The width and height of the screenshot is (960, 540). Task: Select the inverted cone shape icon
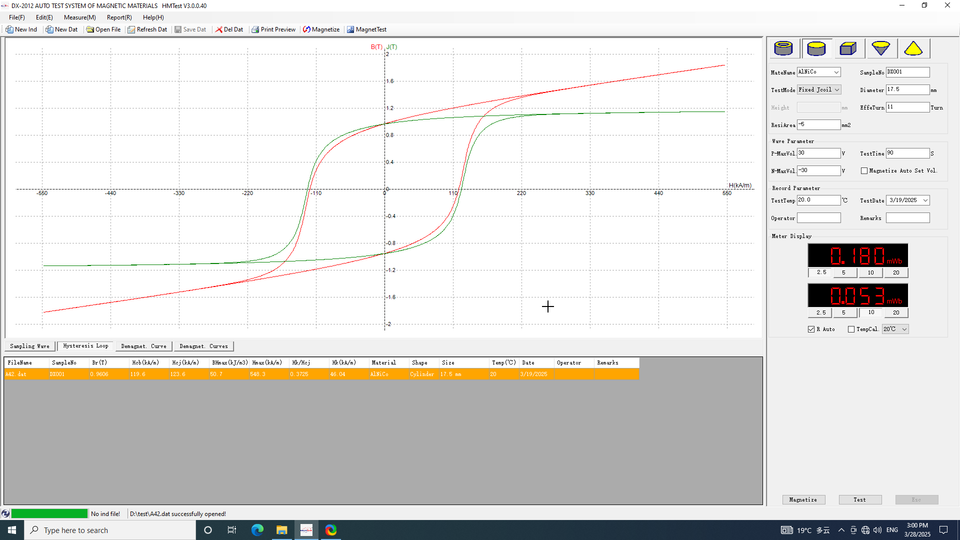pyautogui.click(x=880, y=48)
